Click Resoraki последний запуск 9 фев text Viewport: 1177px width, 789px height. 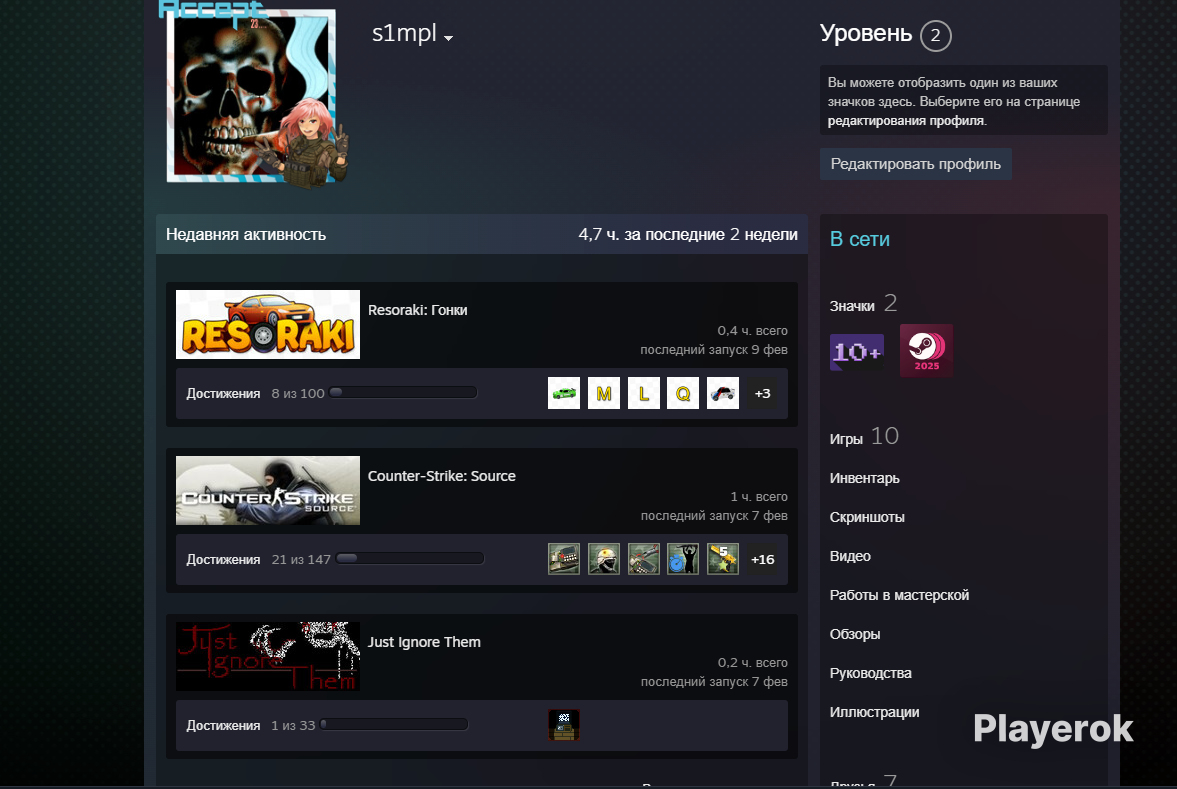(x=714, y=350)
